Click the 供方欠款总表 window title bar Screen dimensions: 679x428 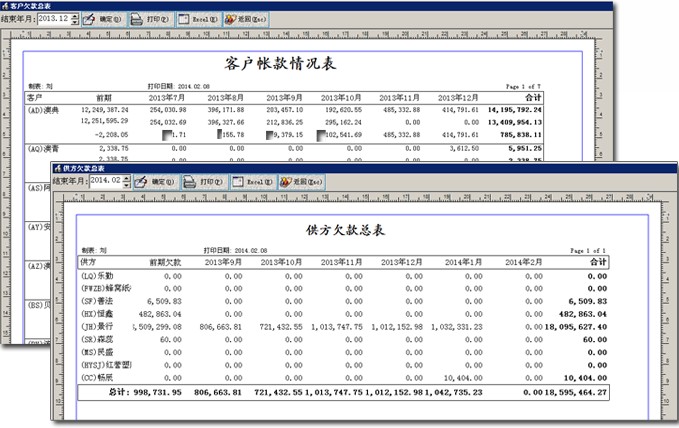(350, 168)
